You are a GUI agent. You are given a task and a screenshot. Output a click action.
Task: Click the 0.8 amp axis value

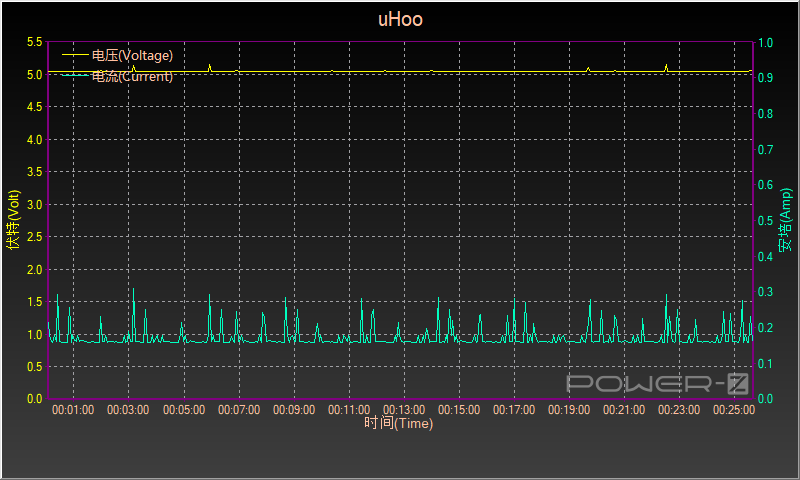(765, 114)
